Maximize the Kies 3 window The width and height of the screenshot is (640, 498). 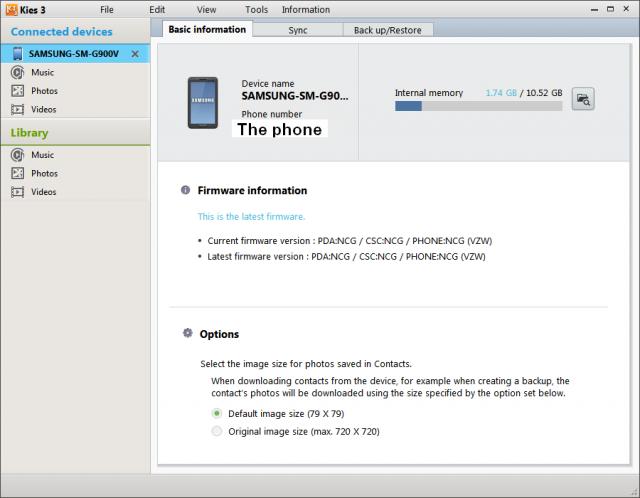tap(610, 9)
